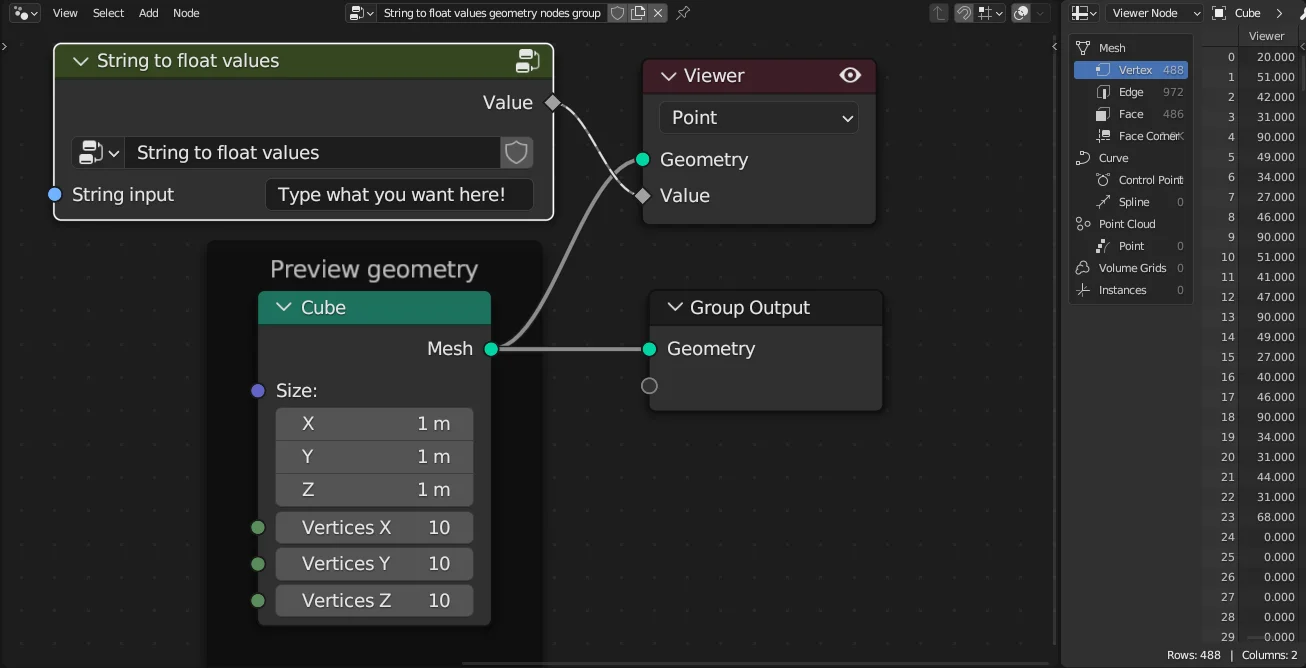Screen dimensions: 1306x668
Task: Open the Add menu
Action: tap(148, 13)
